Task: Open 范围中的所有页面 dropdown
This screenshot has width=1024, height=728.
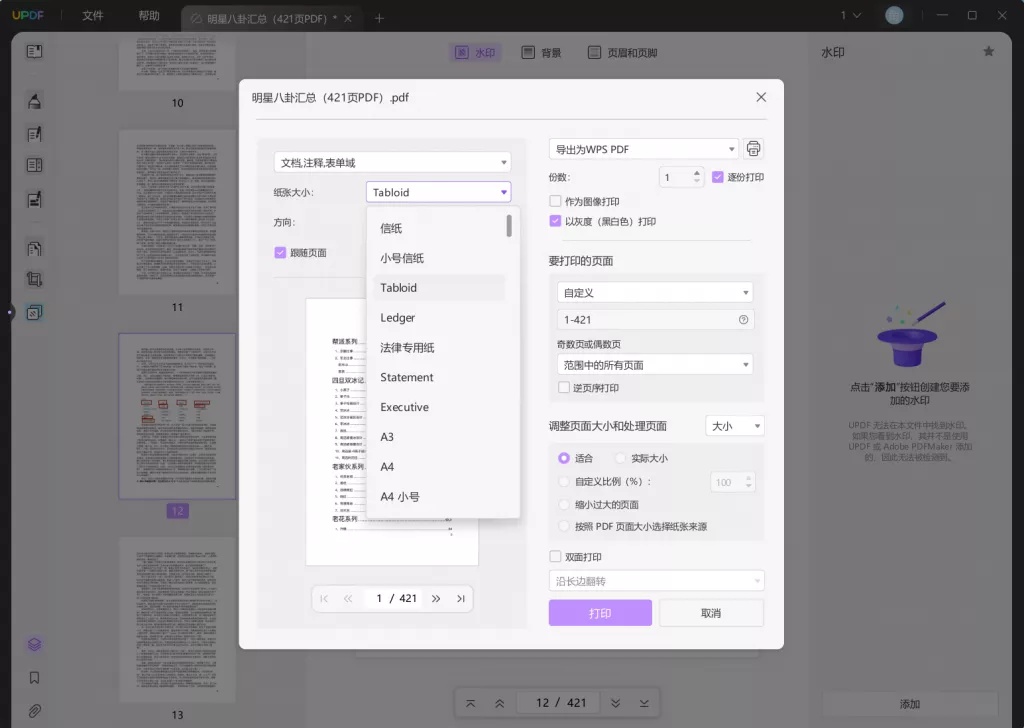Action: [655, 365]
